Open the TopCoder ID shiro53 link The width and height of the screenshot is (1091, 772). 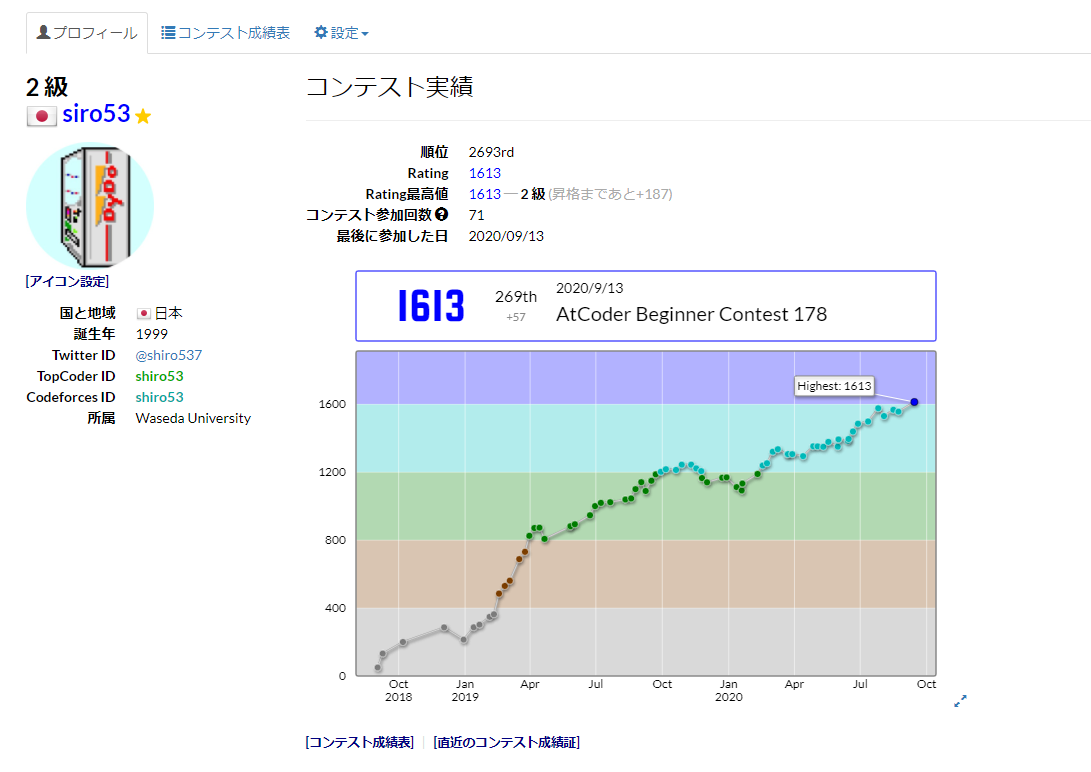(158, 376)
